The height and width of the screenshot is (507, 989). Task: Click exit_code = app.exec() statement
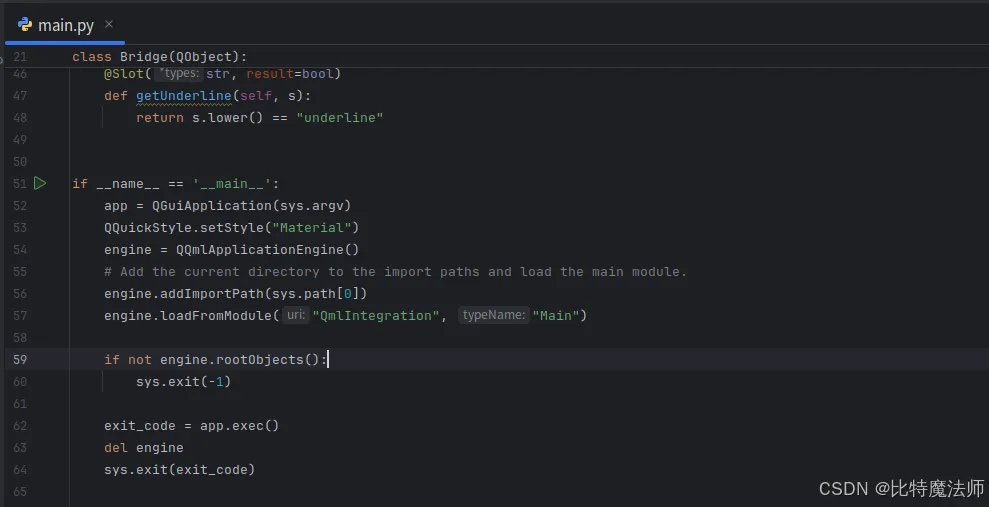pyautogui.click(x=191, y=426)
